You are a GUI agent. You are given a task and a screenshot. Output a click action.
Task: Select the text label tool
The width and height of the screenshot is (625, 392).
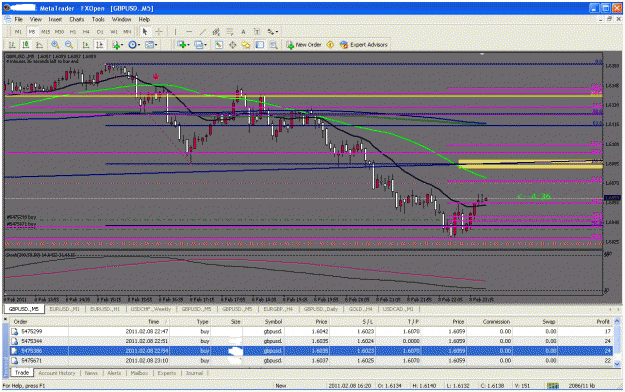pyautogui.click(x=257, y=32)
